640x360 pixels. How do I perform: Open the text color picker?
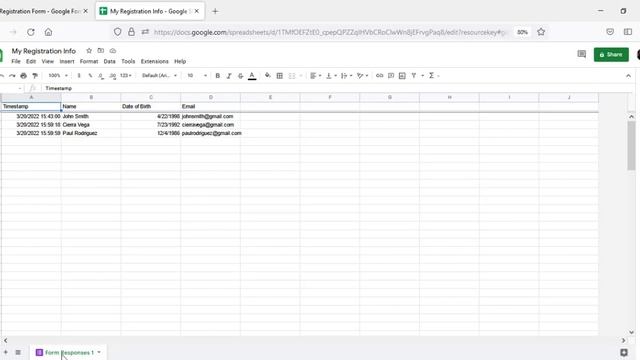point(252,76)
